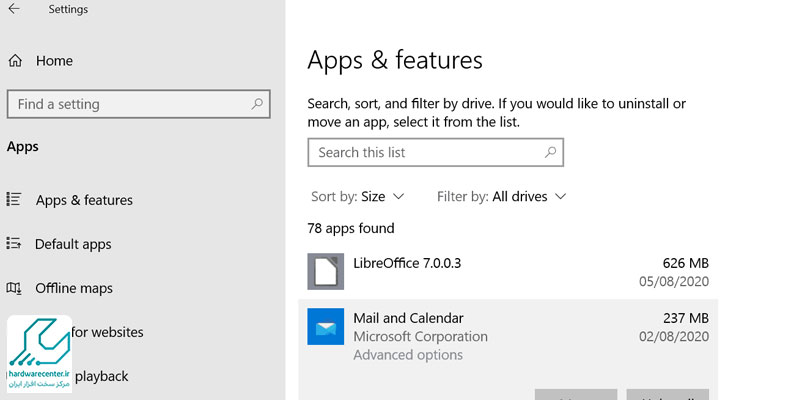
Task: Click the 05/08/2020 install date
Action: pos(674,281)
